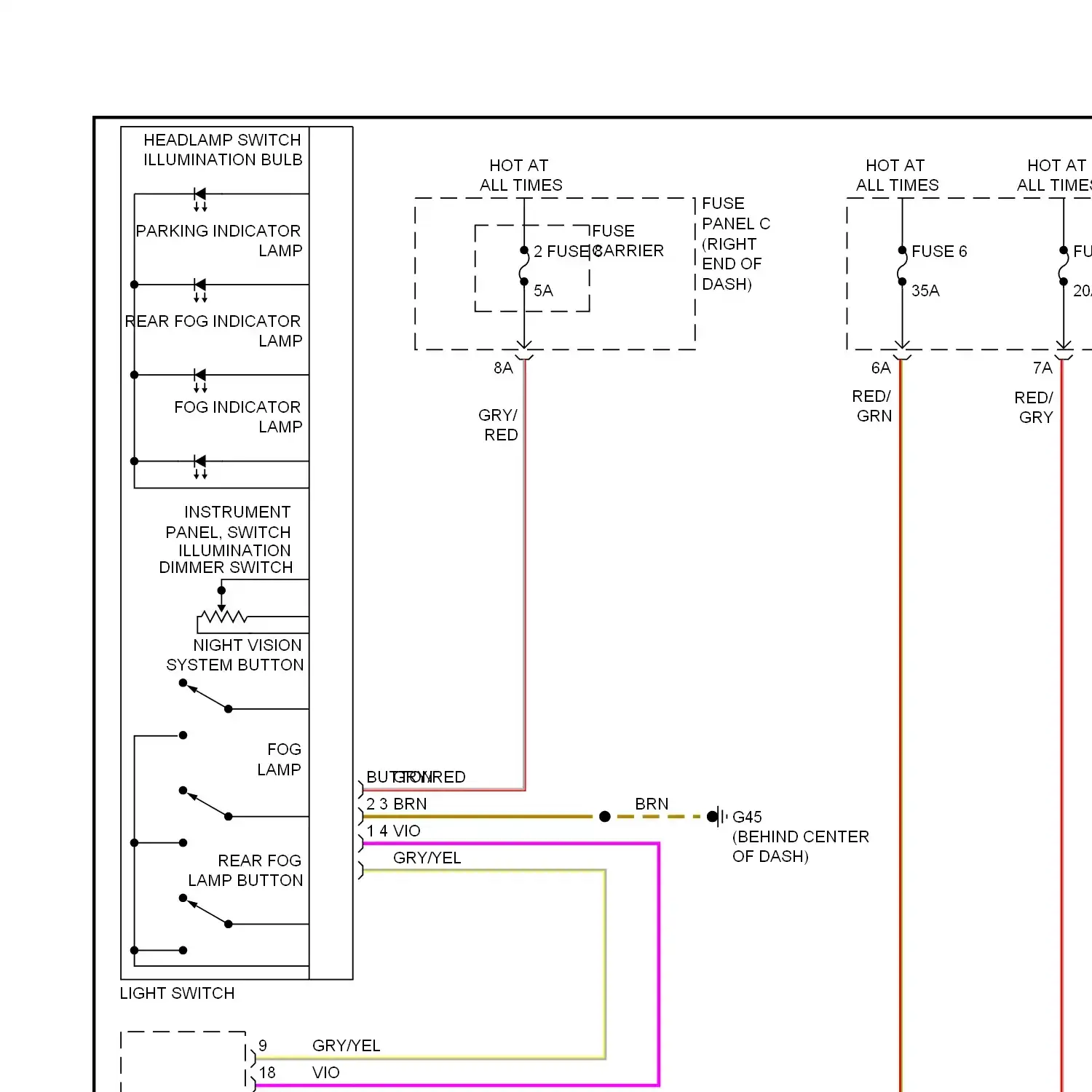Select the PARKING INDICATOR LAMP label
Screen dimensions: 1092x1092
[x=218, y=240]
